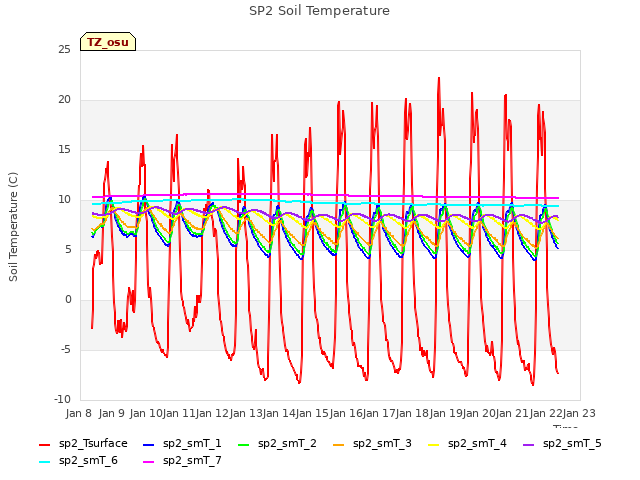
Task: Click the 25 y-axis tick label
Action: pos(64,50)
